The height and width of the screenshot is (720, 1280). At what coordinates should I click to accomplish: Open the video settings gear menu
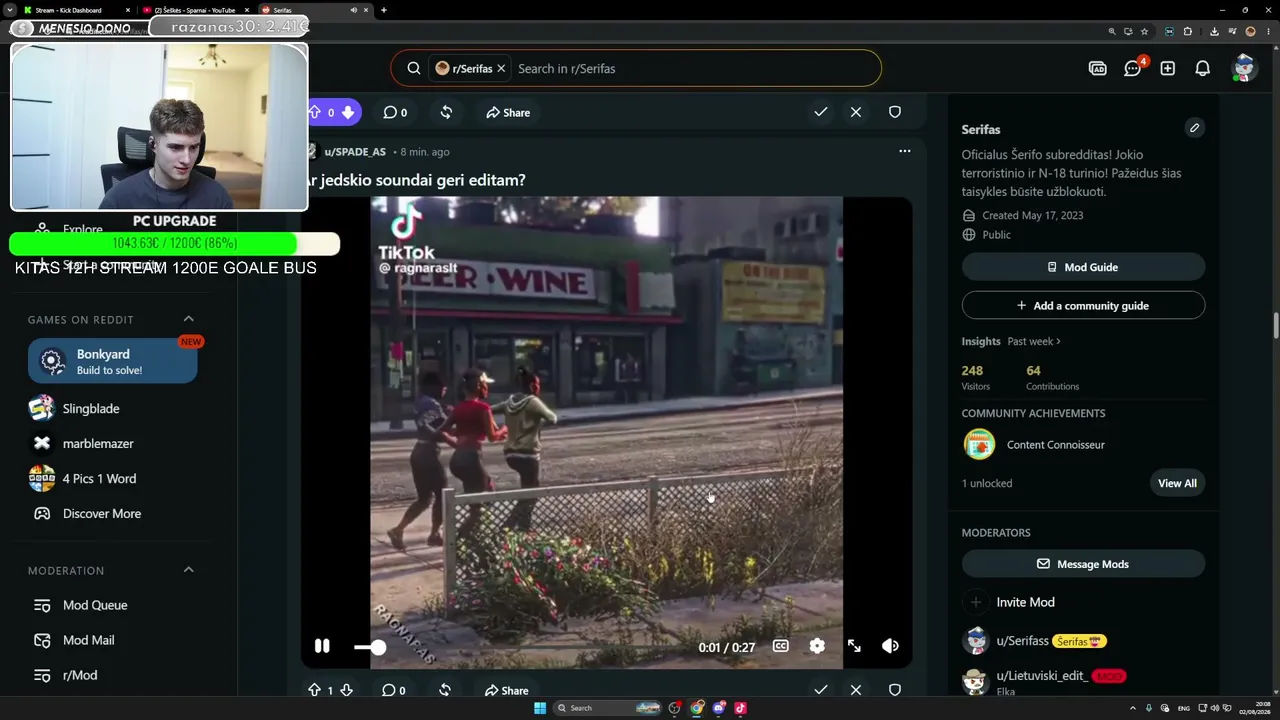click(817, 646)
